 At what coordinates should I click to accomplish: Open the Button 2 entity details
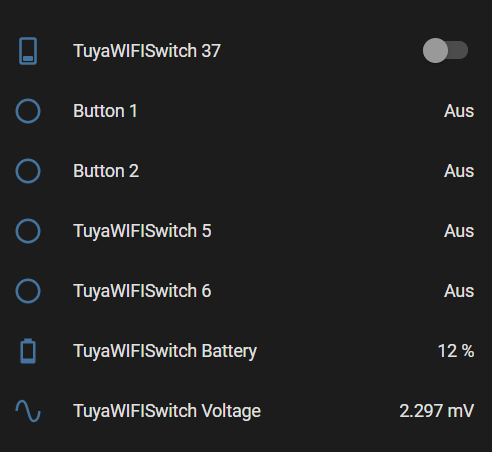106,171
